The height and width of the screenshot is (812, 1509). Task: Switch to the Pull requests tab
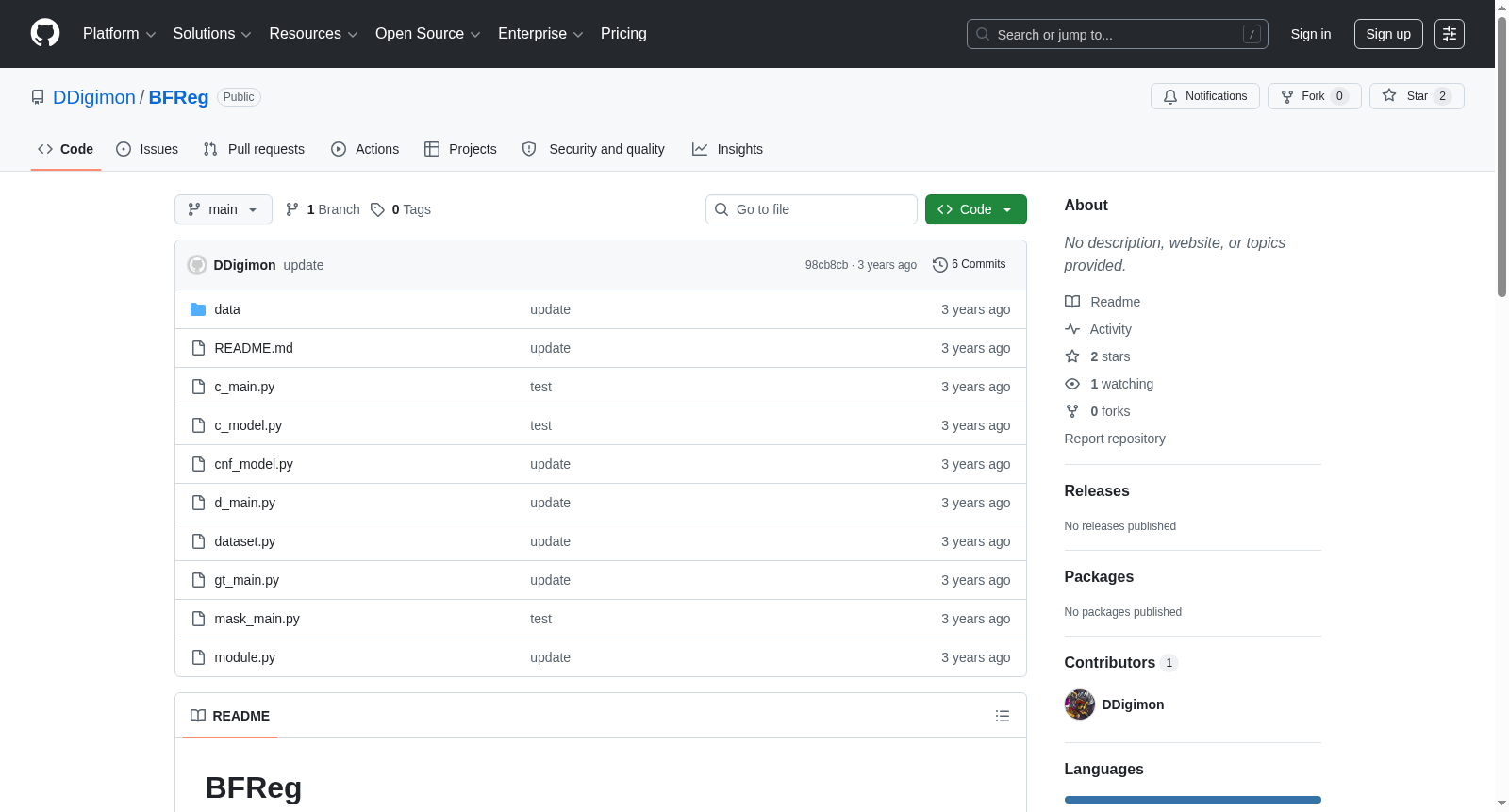pyautogui.click(x=254, y=149)
